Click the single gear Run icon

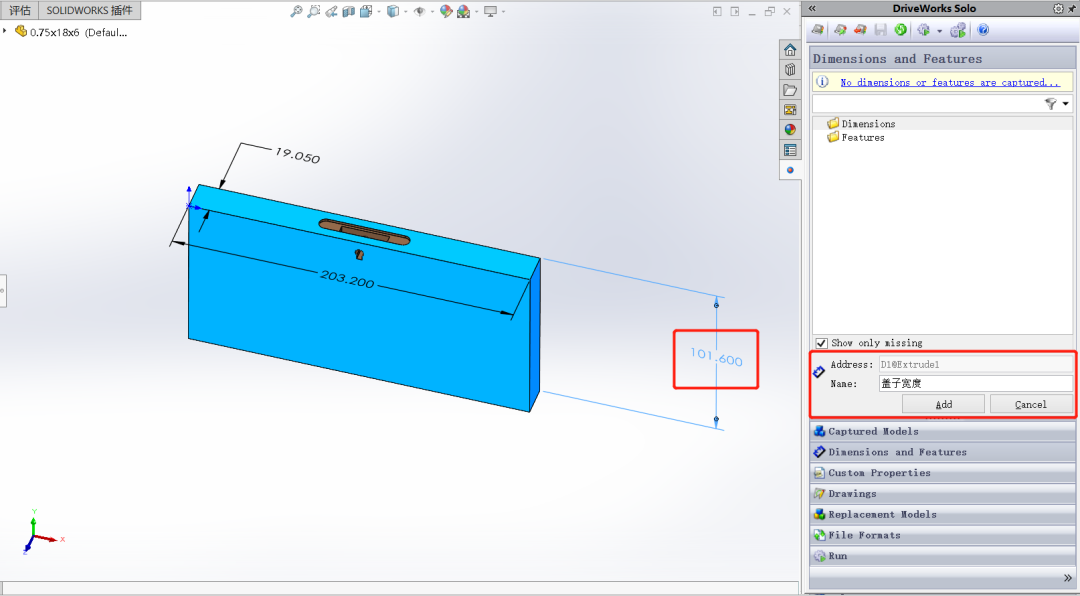pos(924,30)
